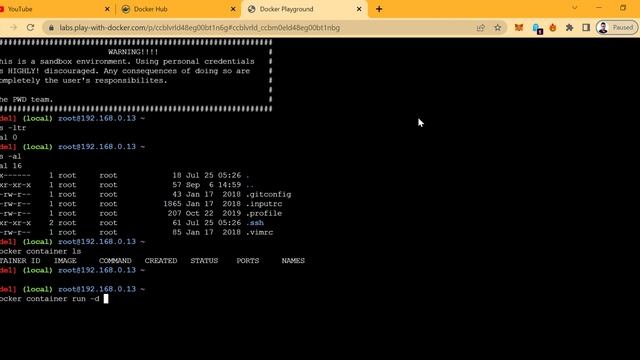Open the Extensions puzzle menu
Screen dimensions: 640x360
tap(569, 28)
